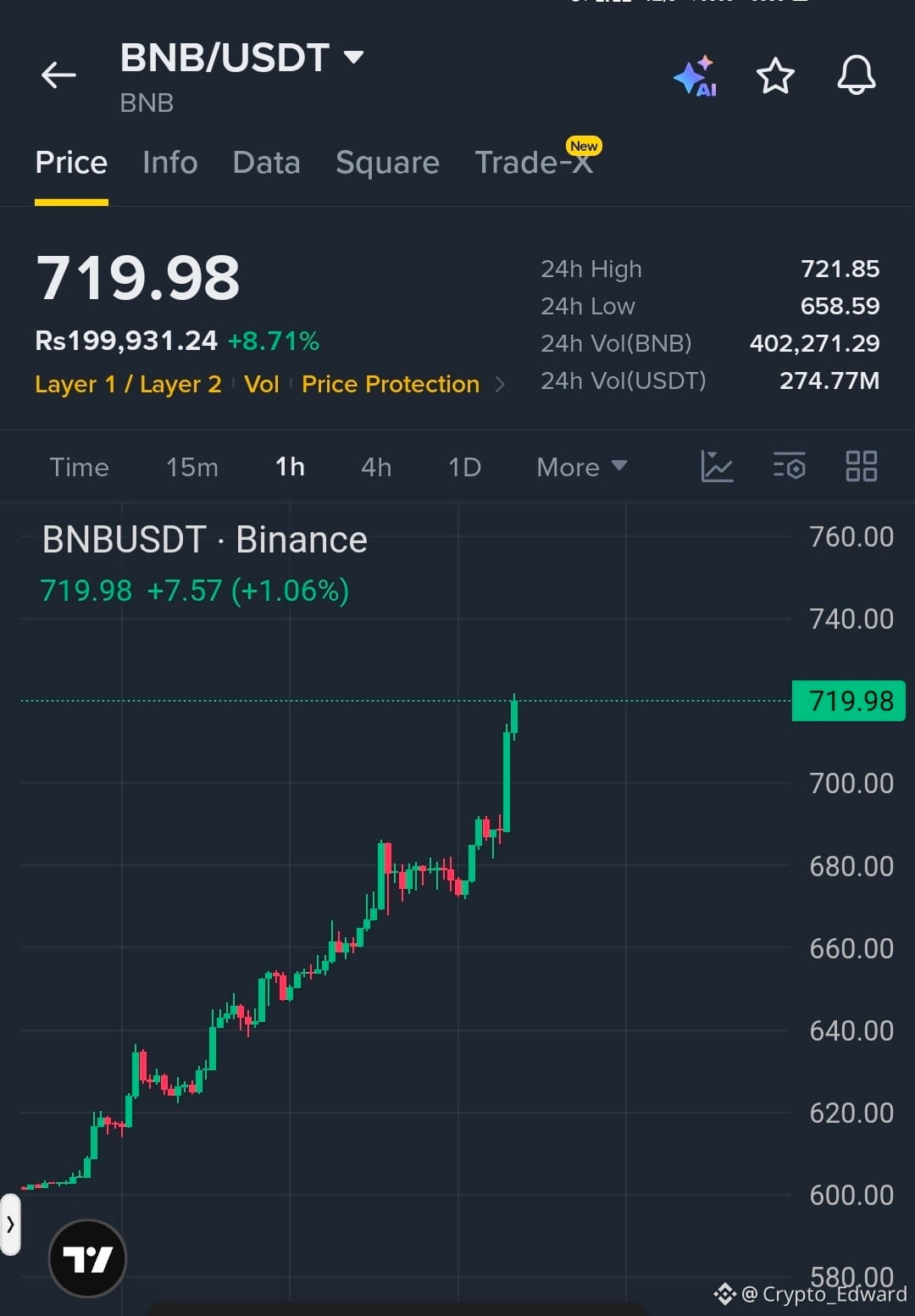Tap the +7.57 (+1.06%) chart change text

tap(248, 591)
